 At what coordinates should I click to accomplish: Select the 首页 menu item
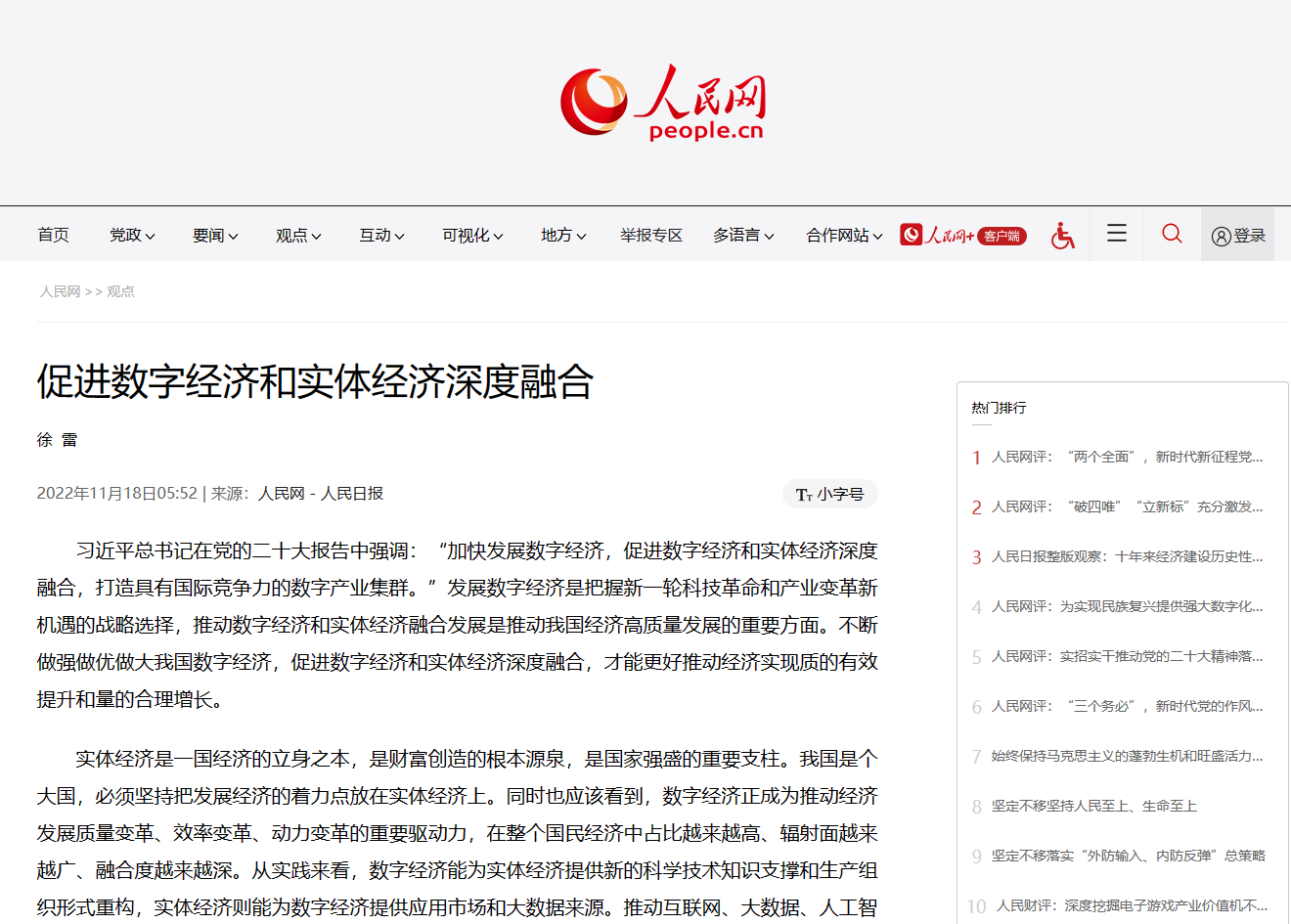point(52,235)
